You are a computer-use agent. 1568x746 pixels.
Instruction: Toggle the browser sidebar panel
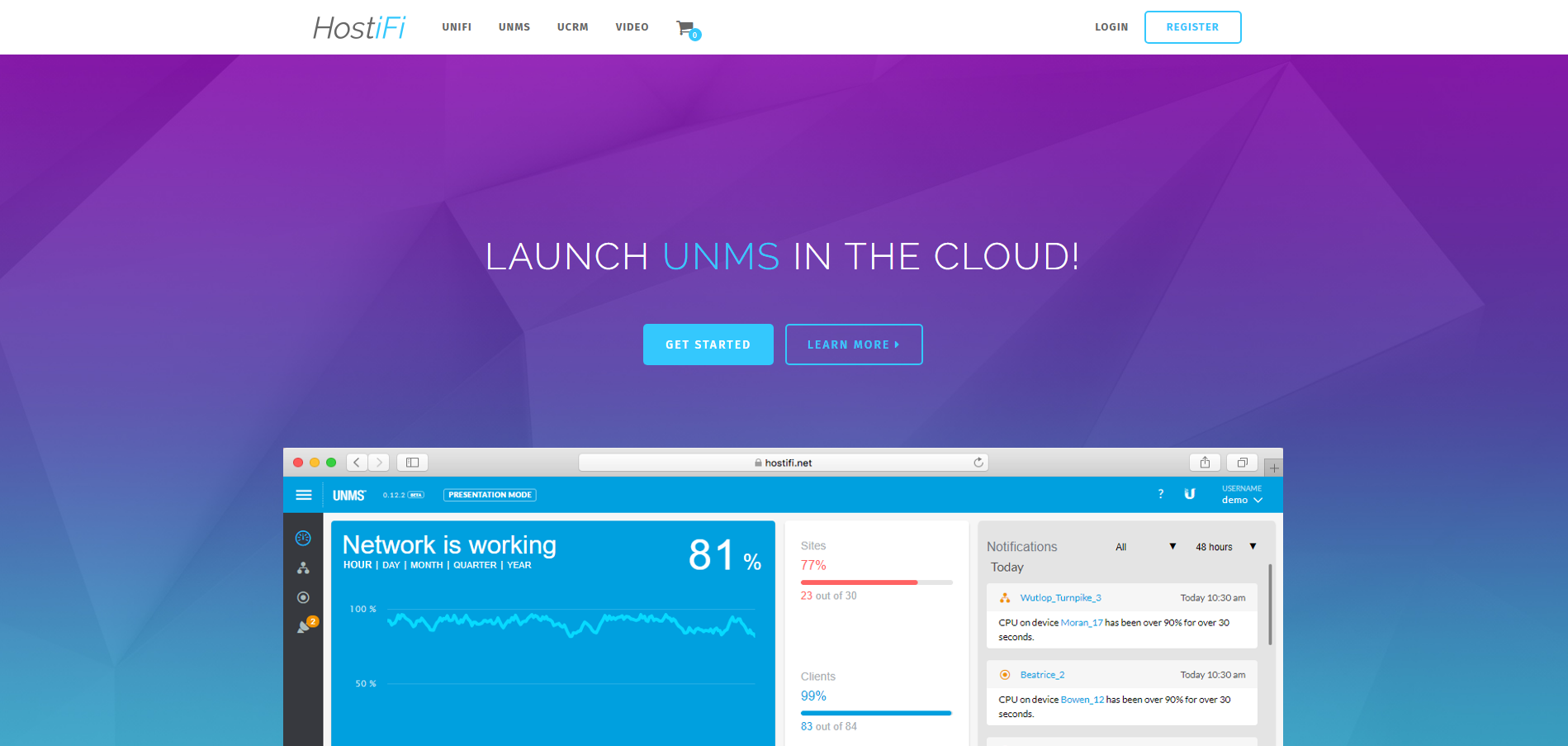click(x=413, y=463)
